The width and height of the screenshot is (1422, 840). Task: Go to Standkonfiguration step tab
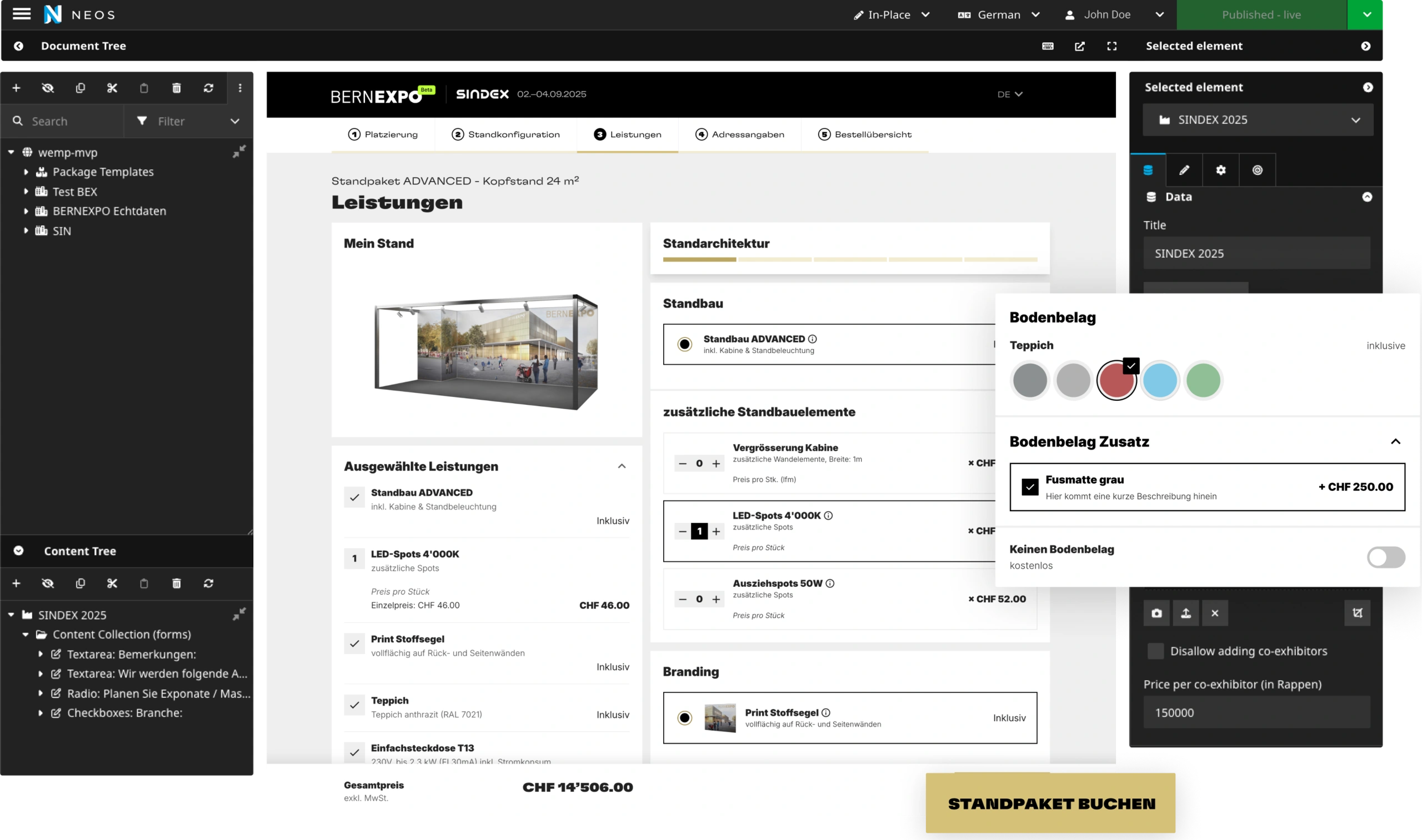pos(505,134)
